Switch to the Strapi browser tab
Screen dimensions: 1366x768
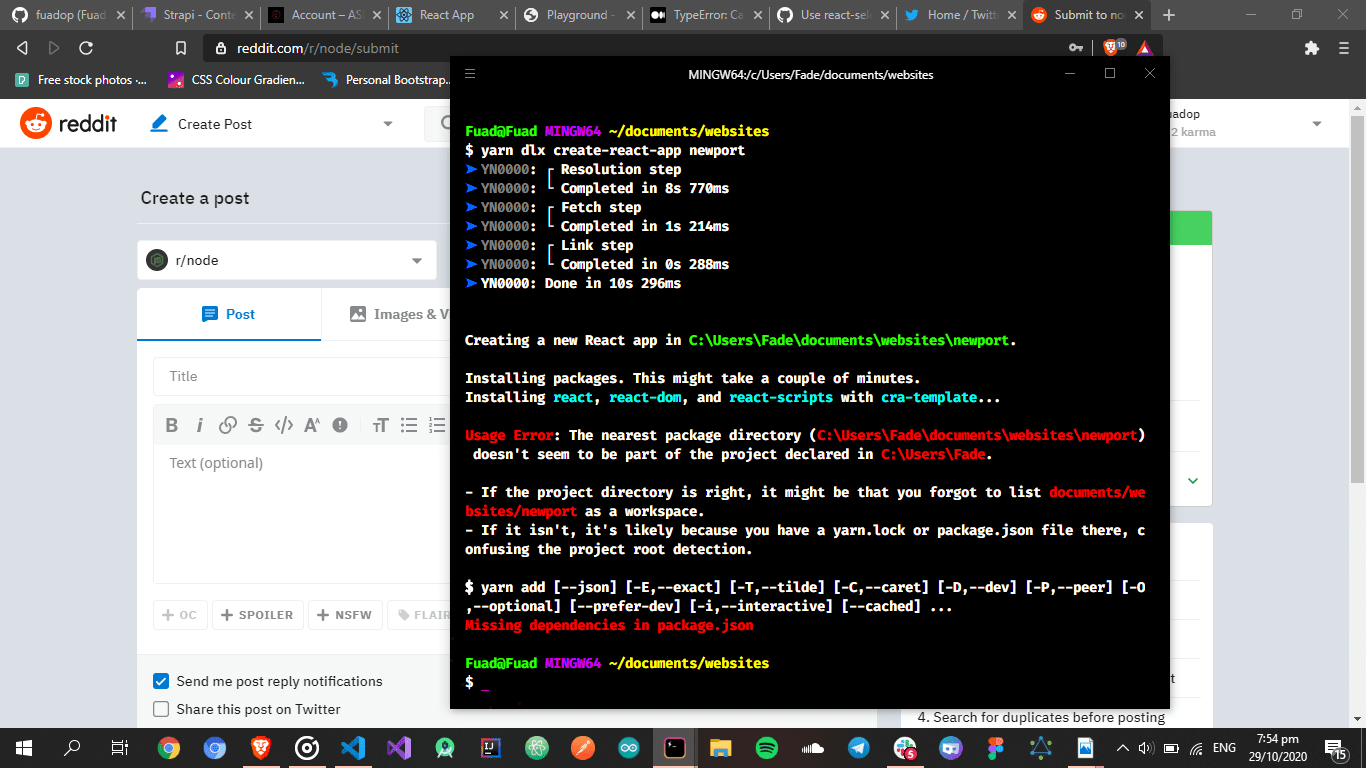point(195,15)
